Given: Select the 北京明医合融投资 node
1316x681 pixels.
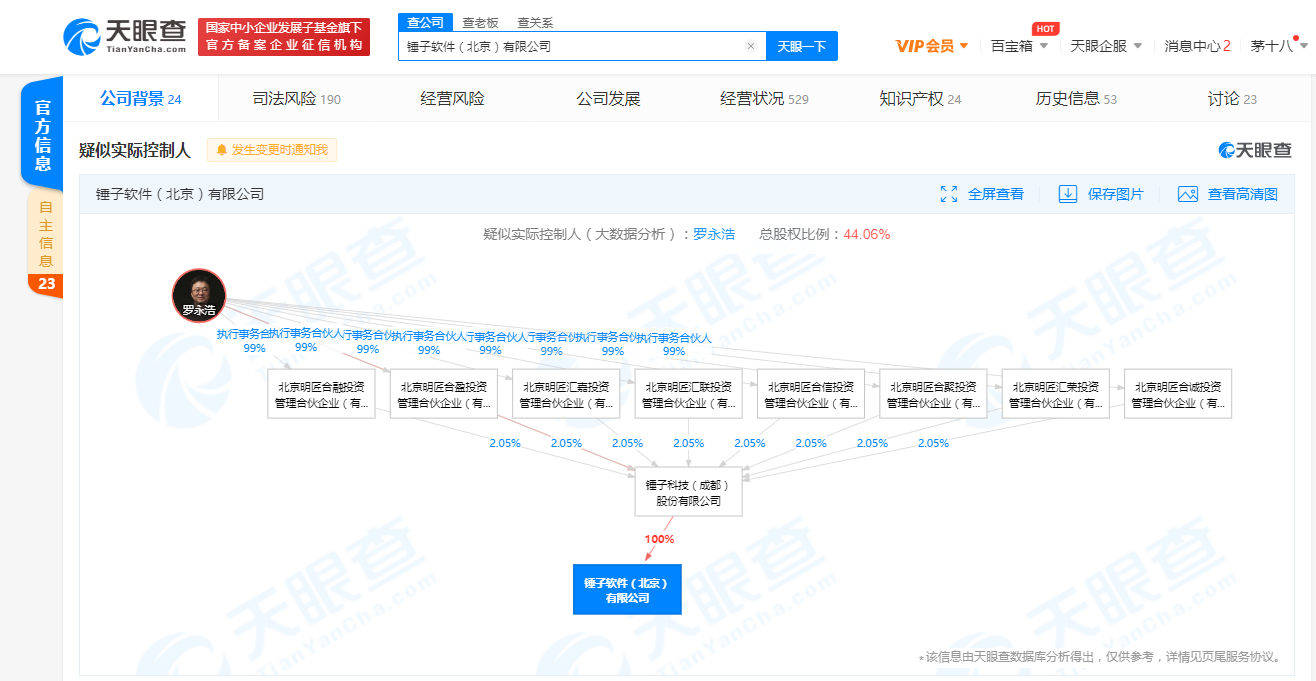Looking at the screenshot, I should coord(321,394).
